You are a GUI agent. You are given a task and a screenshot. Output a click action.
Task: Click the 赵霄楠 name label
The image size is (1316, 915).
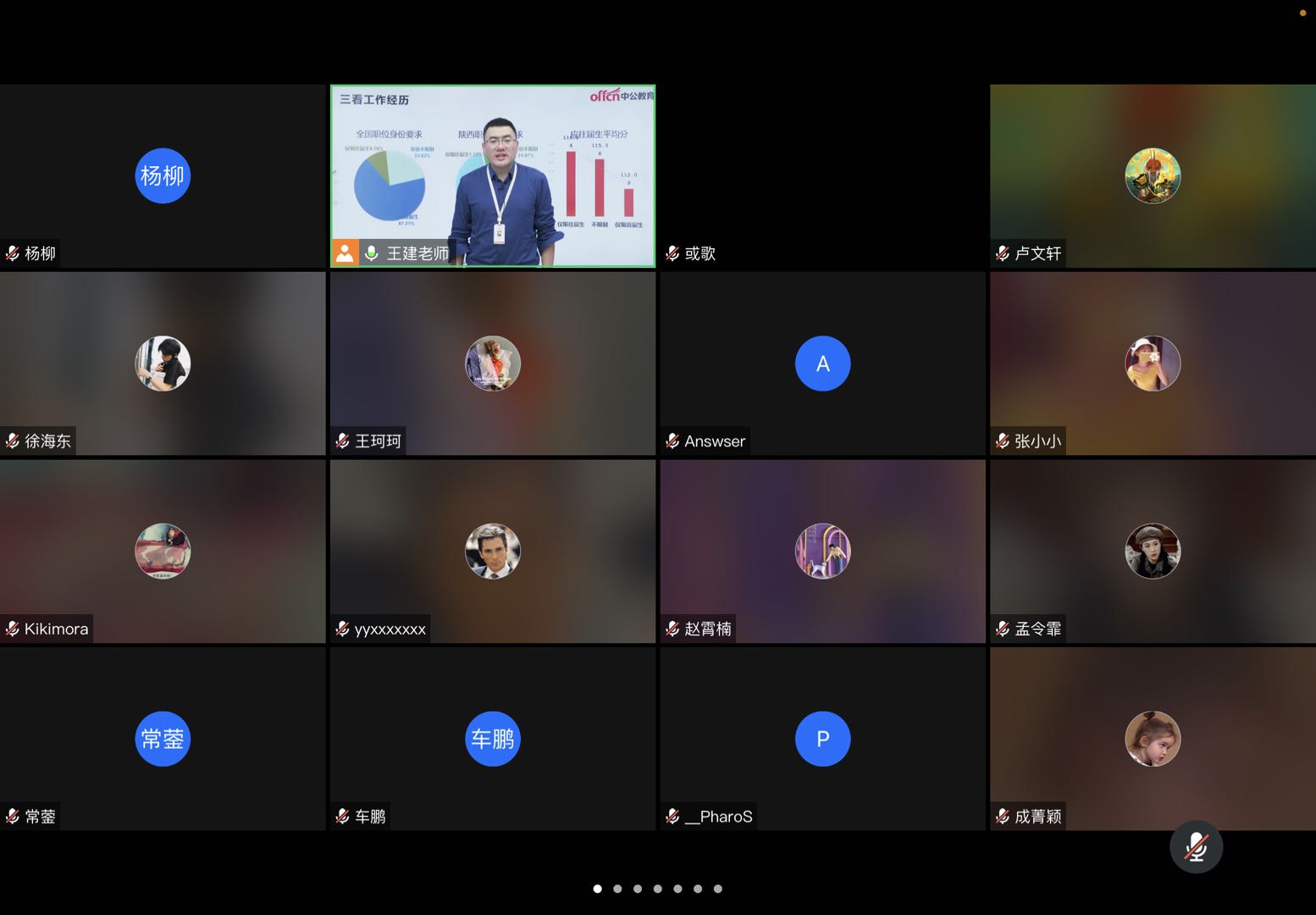point(707,629)
